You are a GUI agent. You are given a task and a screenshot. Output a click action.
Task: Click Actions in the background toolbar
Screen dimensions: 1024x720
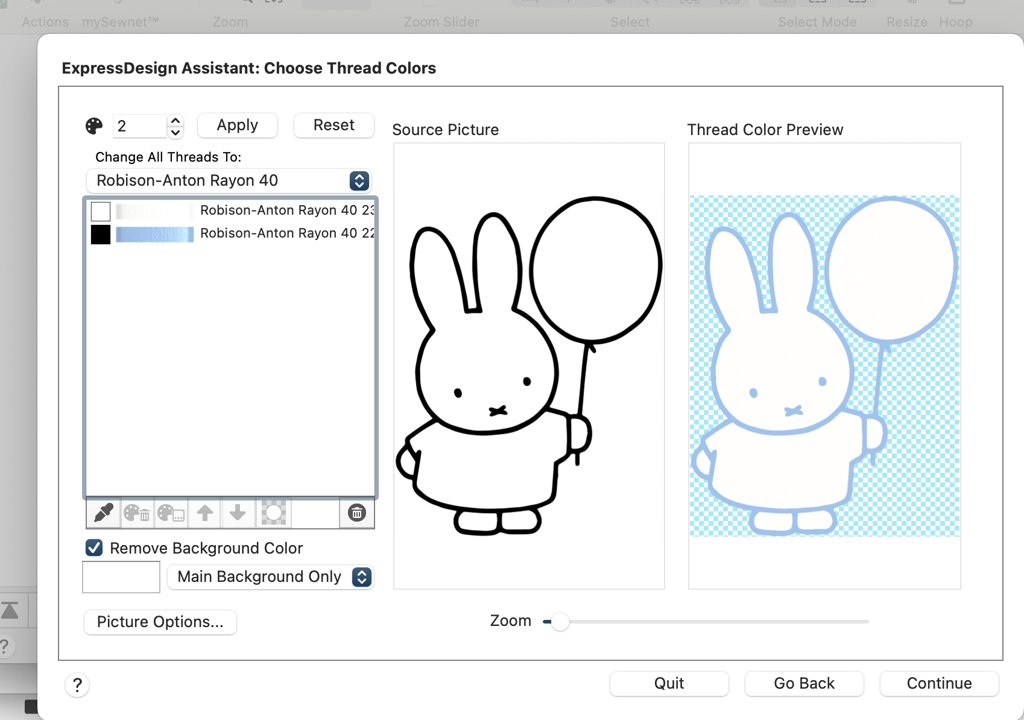tap(45, 22)
